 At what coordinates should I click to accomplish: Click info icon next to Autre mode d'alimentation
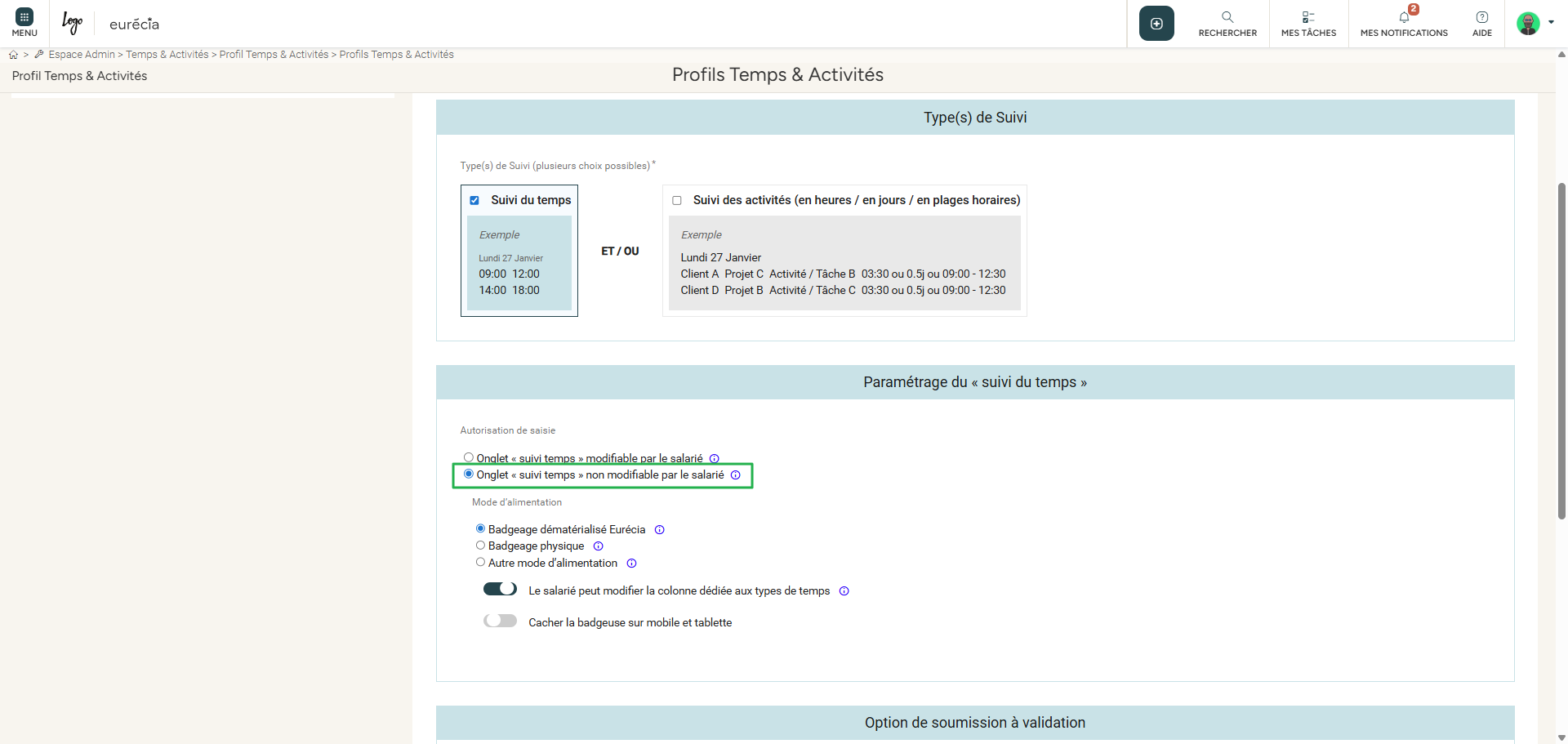point(631,564)
